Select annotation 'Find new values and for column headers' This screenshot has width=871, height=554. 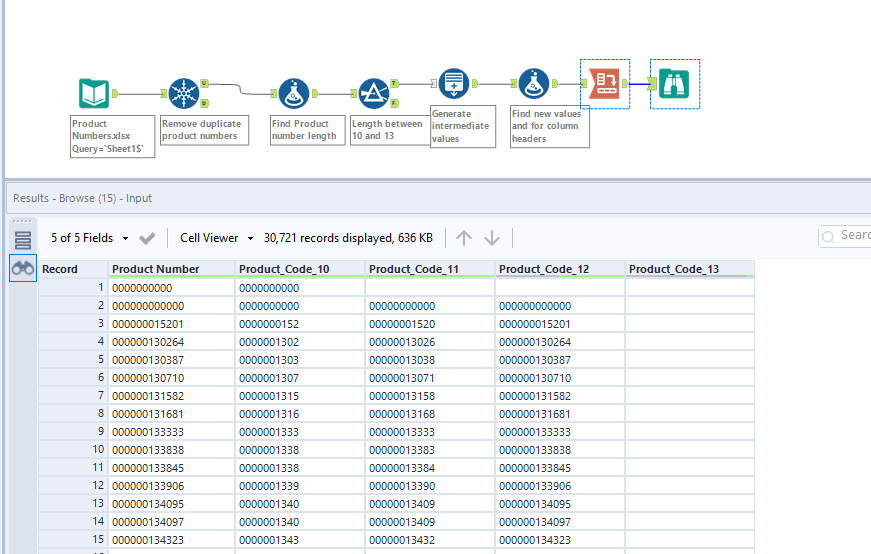[x=549, y=126]
